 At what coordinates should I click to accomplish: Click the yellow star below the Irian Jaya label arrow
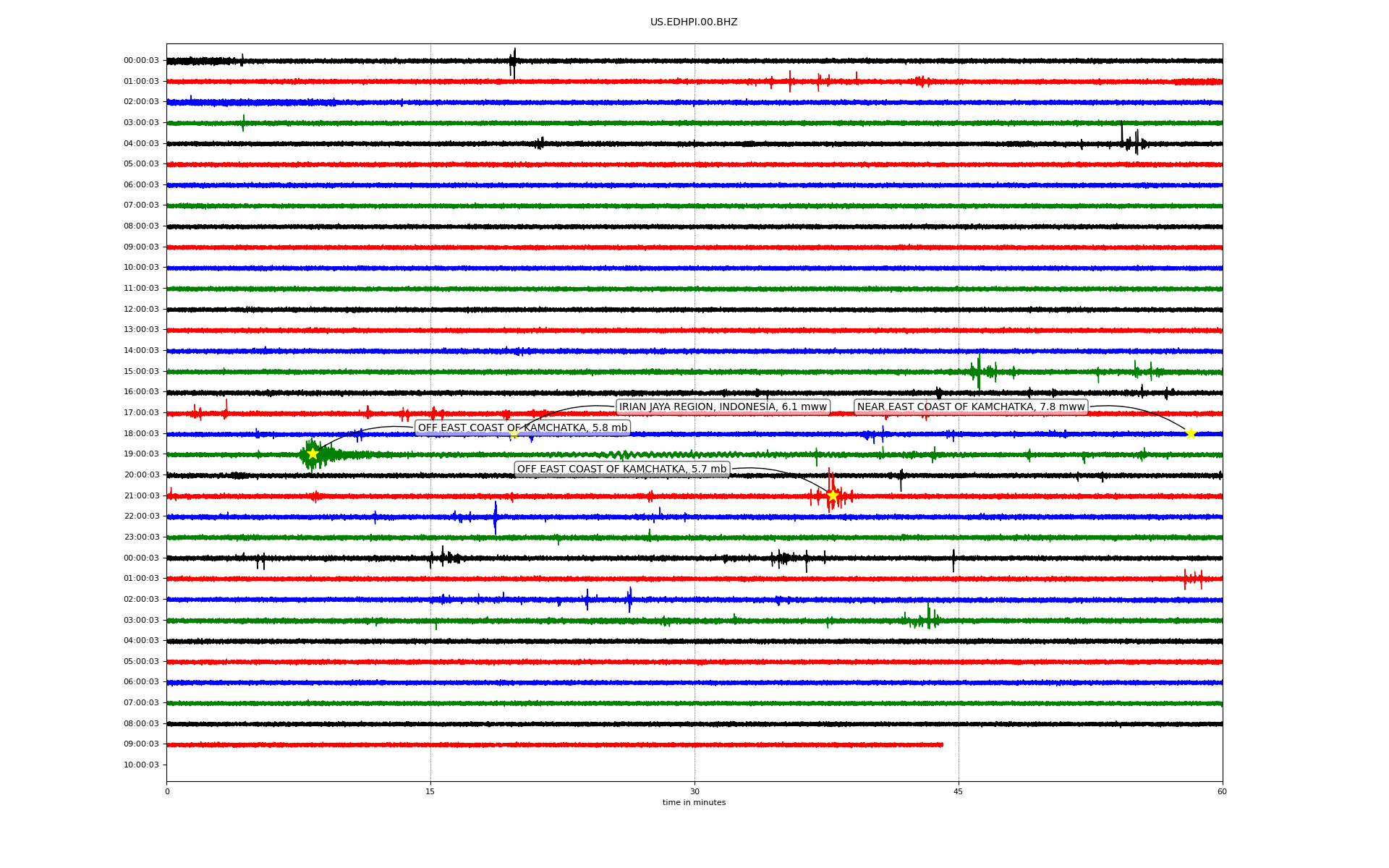point(514,434)
